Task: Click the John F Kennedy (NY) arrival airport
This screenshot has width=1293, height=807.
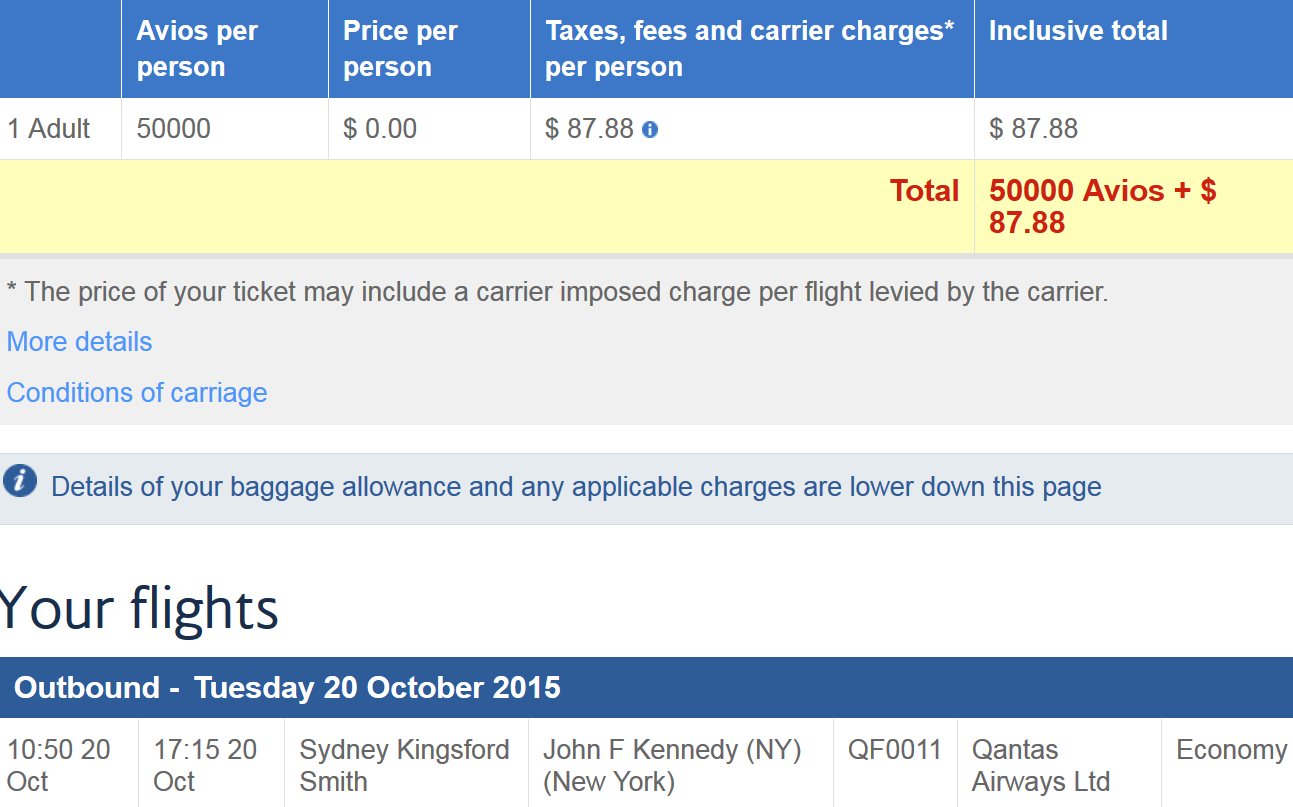Action: point(672,765)
